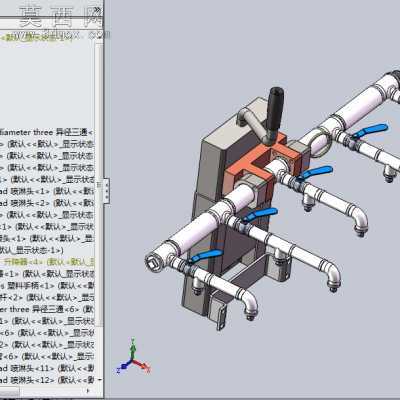Select the 喷淋头<11> component in tree
400x400 pixels.
click(x=47, y=368)
